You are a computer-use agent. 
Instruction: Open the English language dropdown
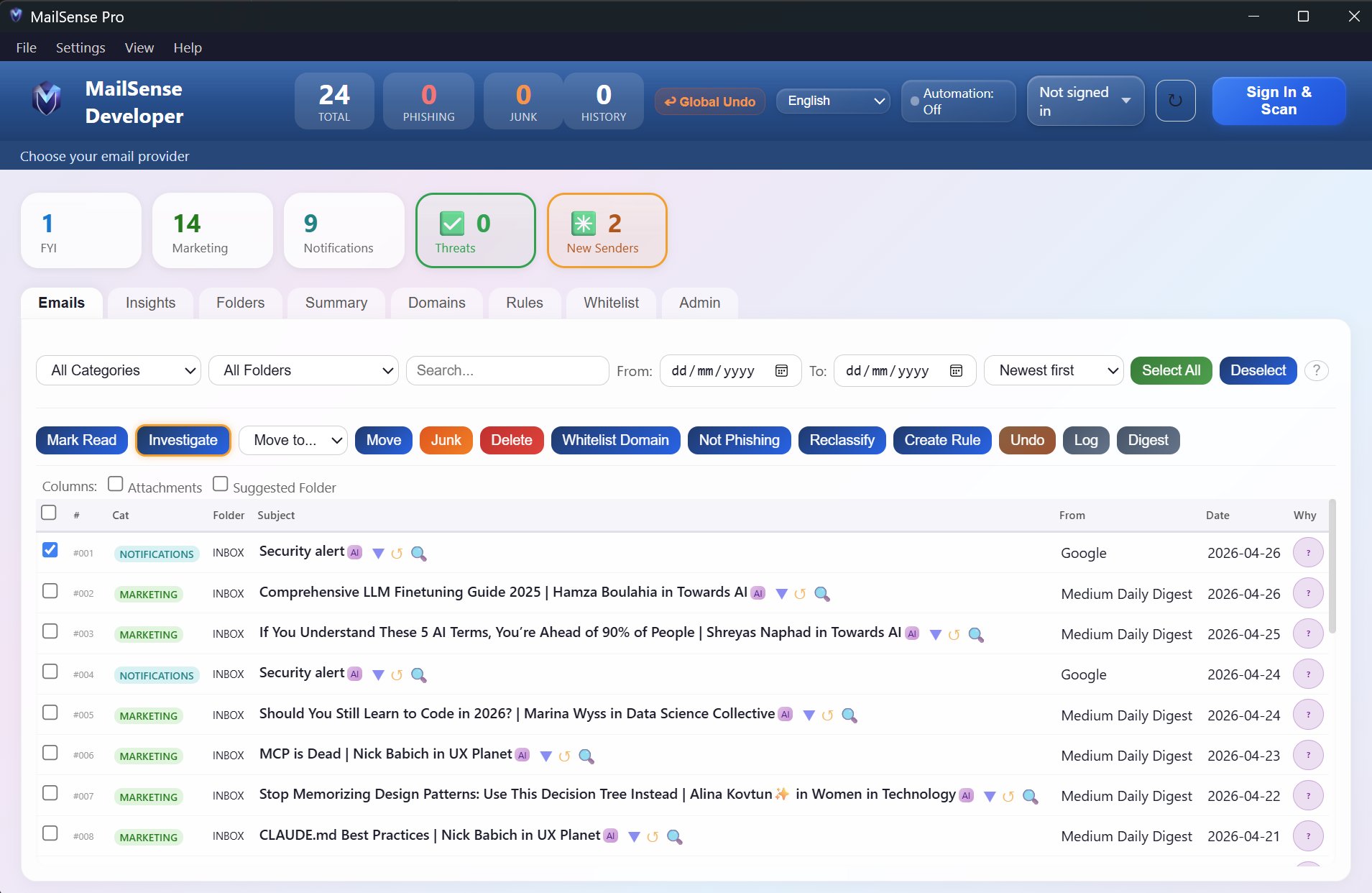pos(833,101)
